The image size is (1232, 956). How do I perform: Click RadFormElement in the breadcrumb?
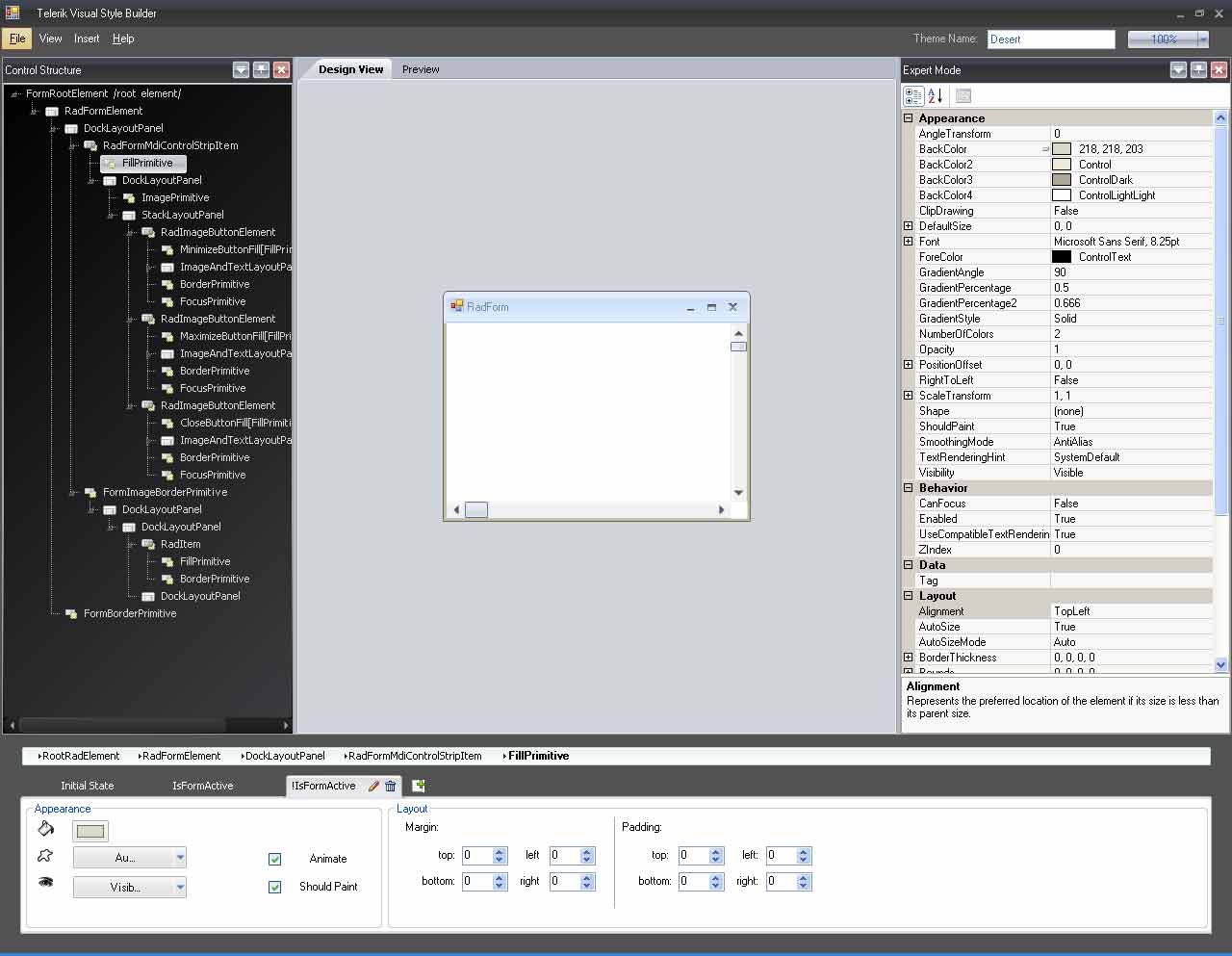pos(180,756)
